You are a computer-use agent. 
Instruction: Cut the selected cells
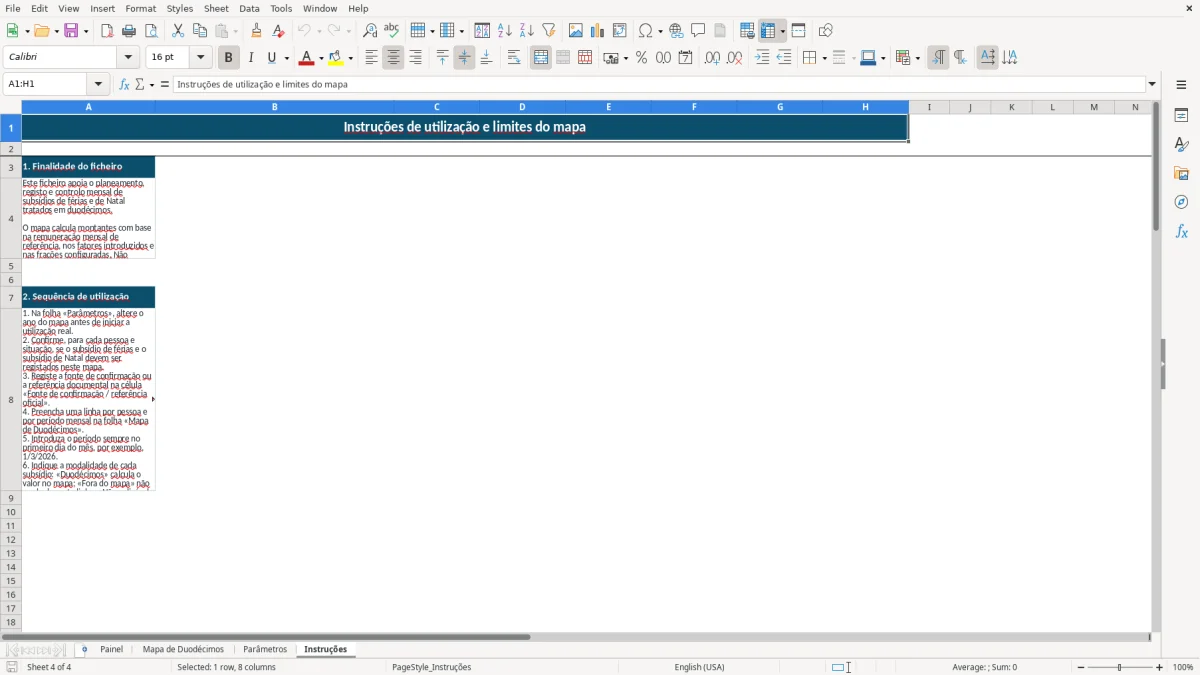pos(178,31)
